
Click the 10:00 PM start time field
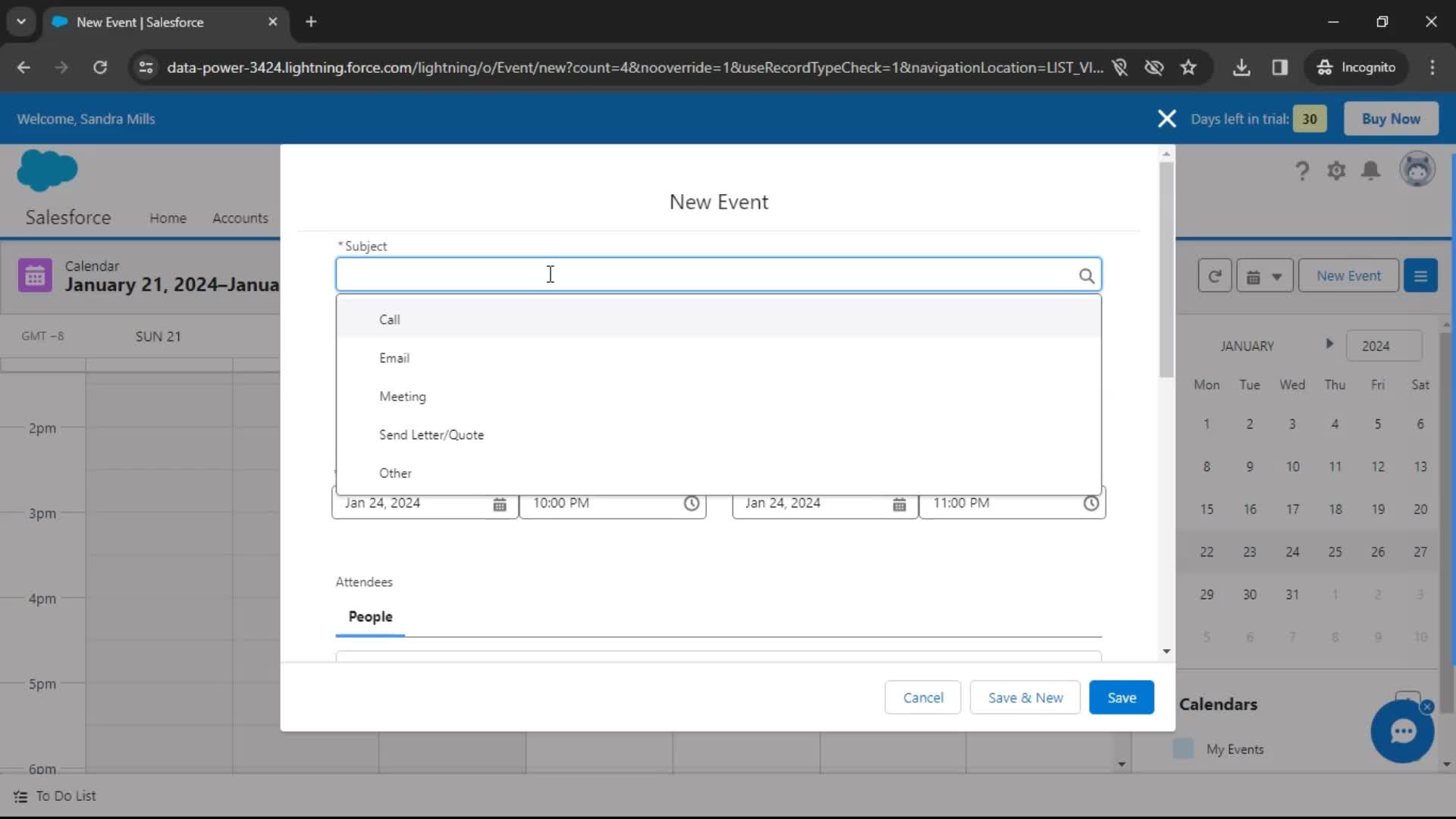pyautogui.click(x=613, y=504)
